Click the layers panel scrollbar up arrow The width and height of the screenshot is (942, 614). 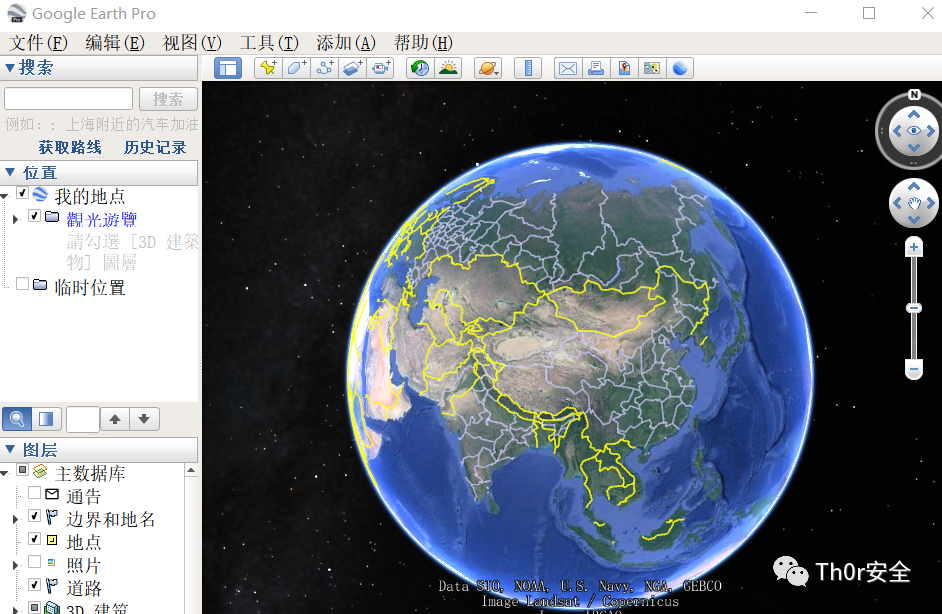tap(191, 470)
